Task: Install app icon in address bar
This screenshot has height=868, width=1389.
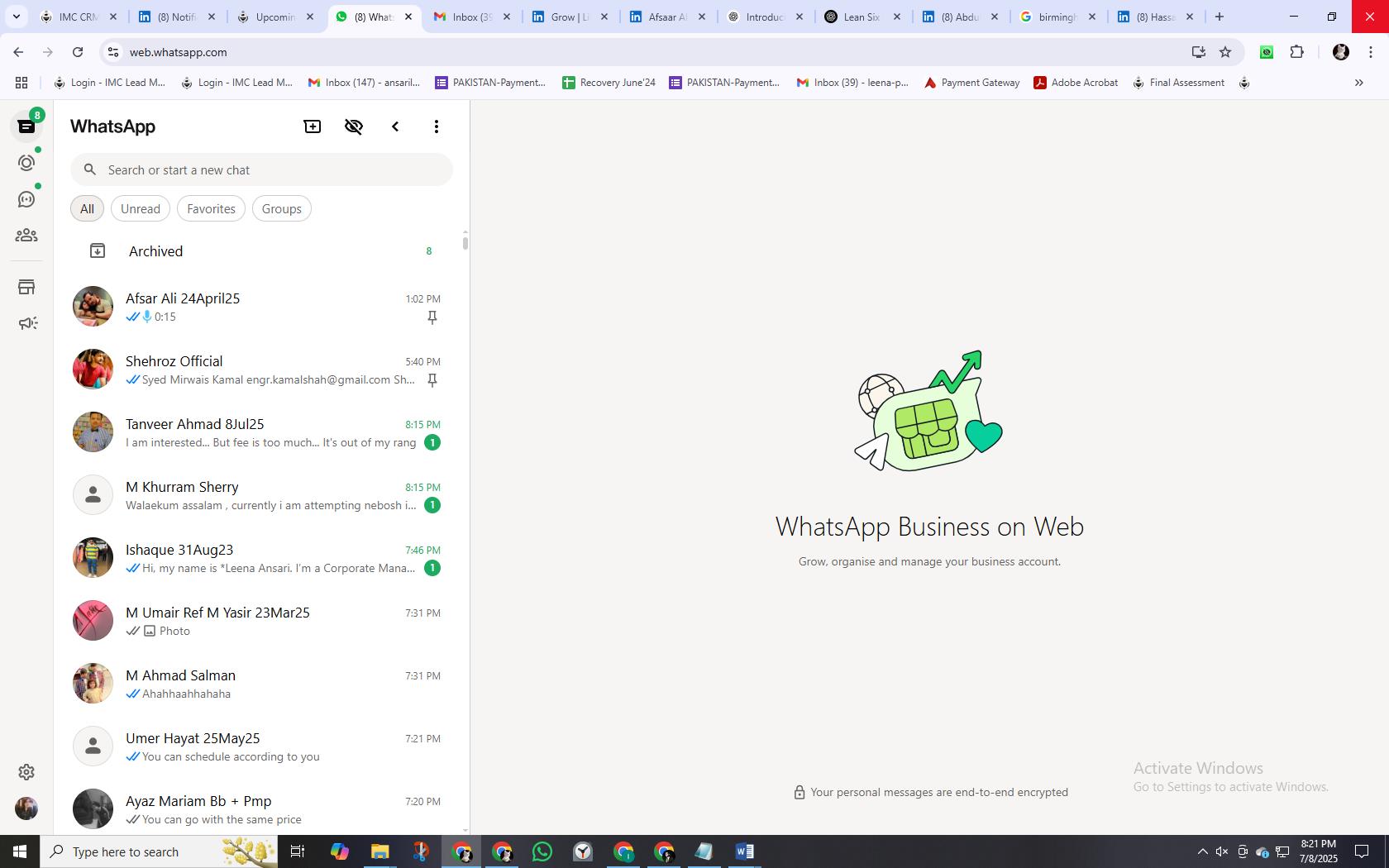Action: 1198,52
